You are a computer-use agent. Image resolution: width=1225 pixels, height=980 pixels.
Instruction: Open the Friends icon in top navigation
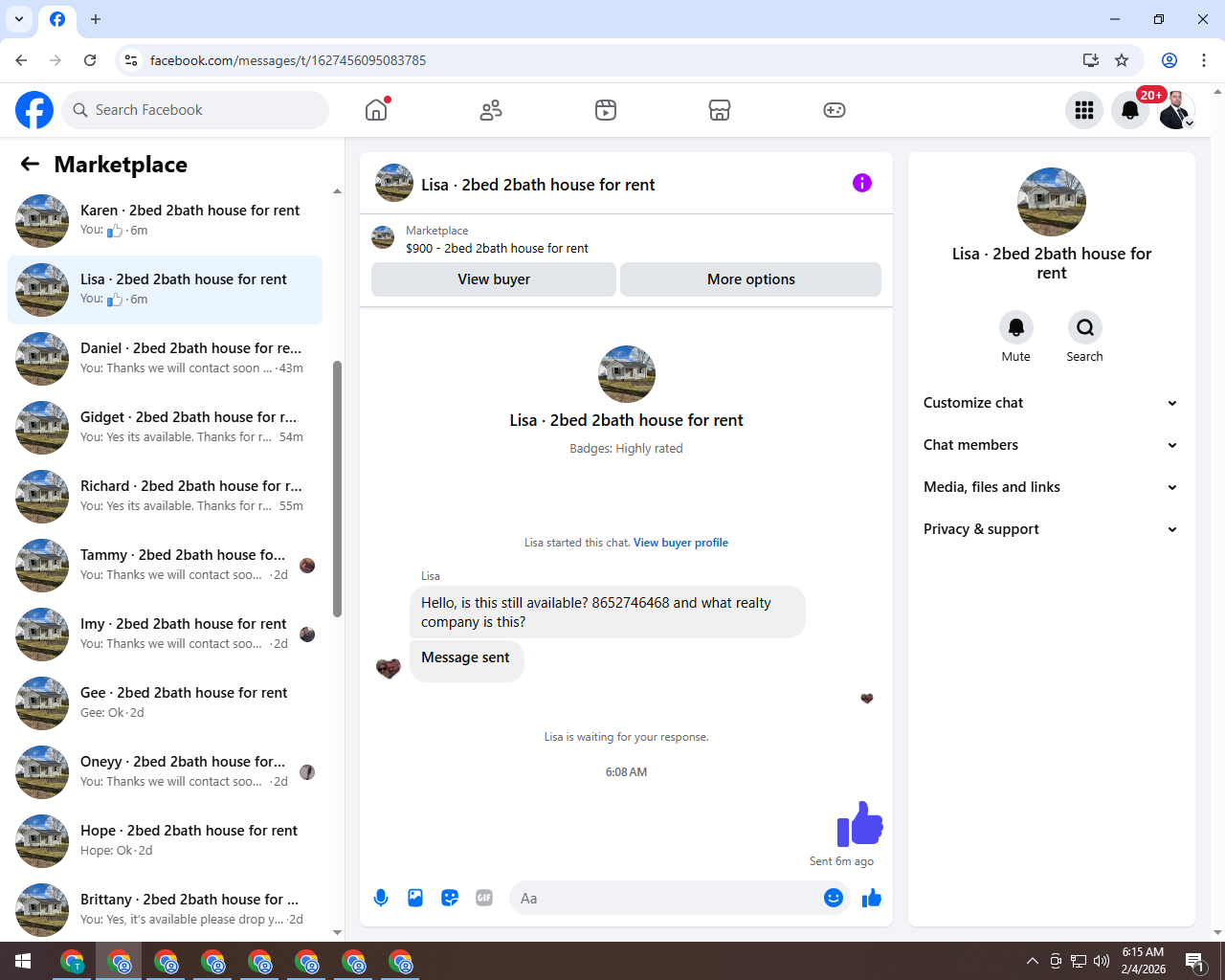[x=491, y=110]
